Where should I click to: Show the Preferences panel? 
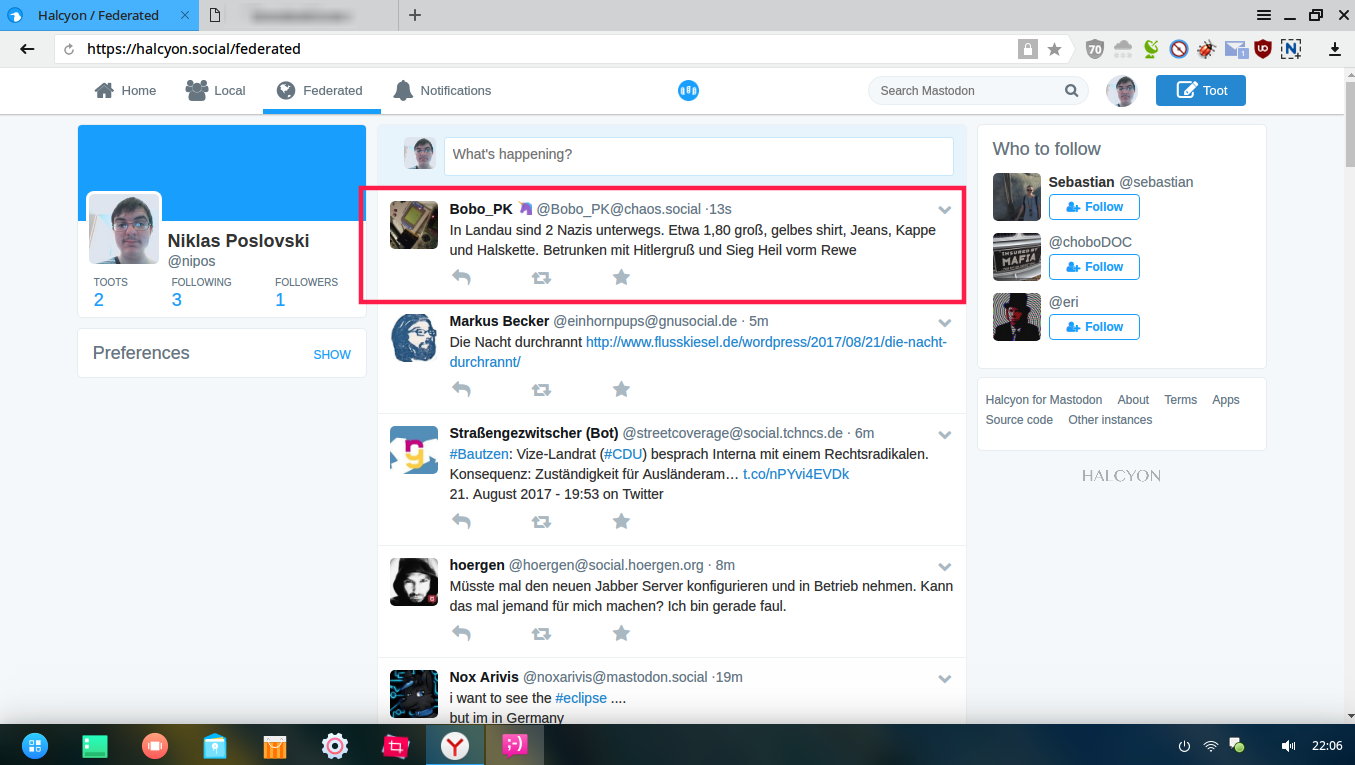click(x=332, y=354)
